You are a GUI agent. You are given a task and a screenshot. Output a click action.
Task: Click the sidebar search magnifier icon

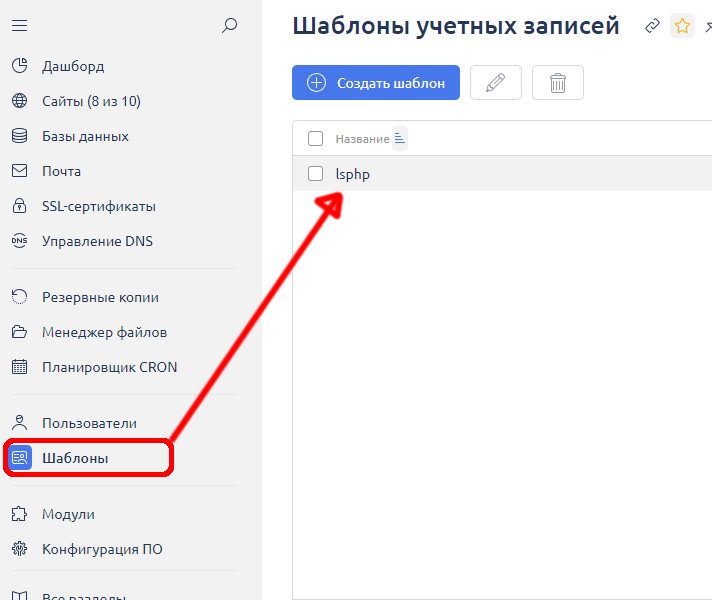pos(230,26)
